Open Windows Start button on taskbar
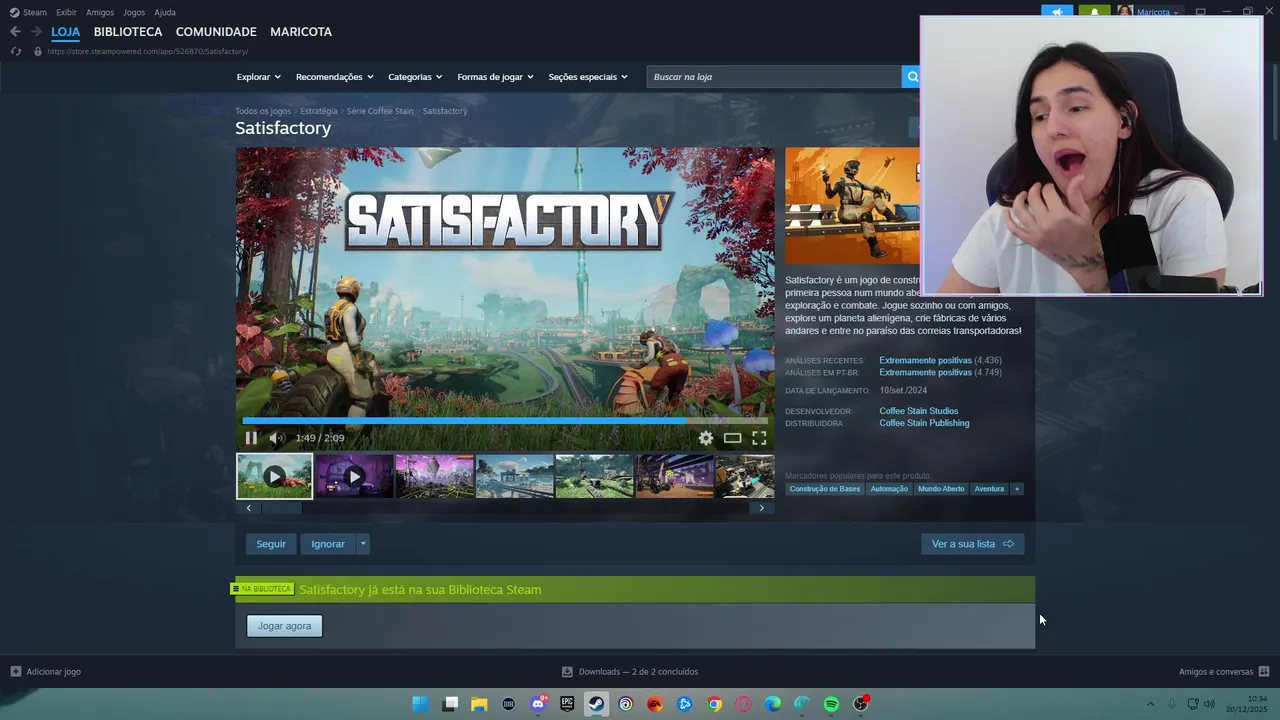Viewport: 1280px width, 720px height. click(x=421, y=704)
